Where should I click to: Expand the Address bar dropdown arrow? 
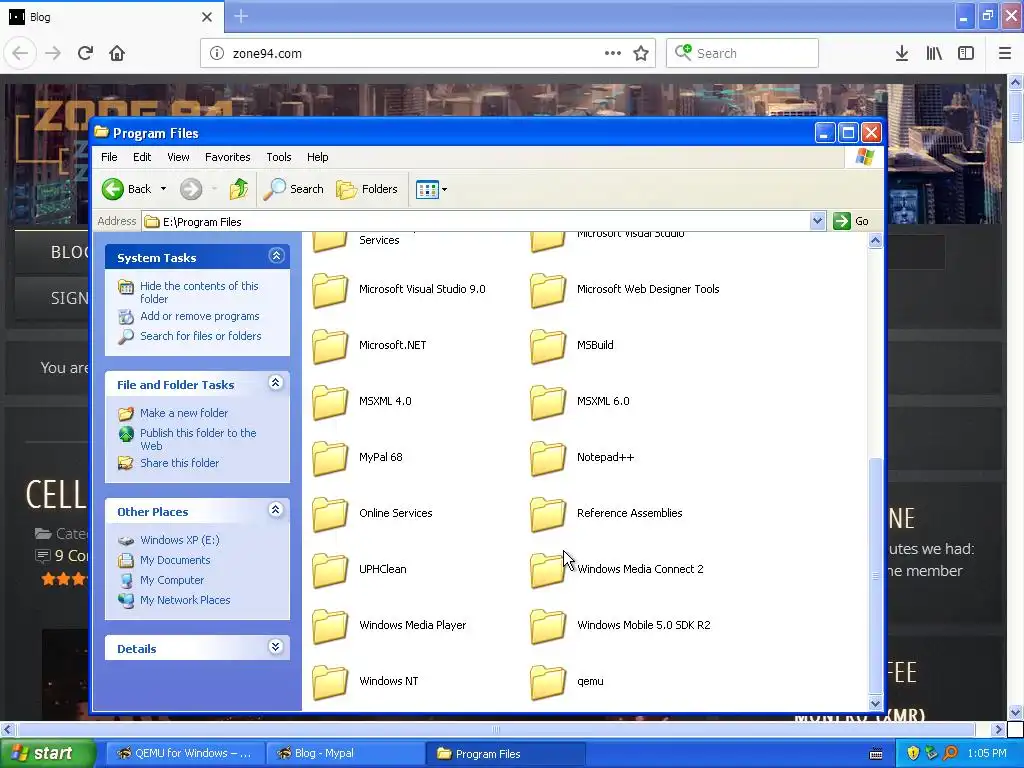point(817,221)
